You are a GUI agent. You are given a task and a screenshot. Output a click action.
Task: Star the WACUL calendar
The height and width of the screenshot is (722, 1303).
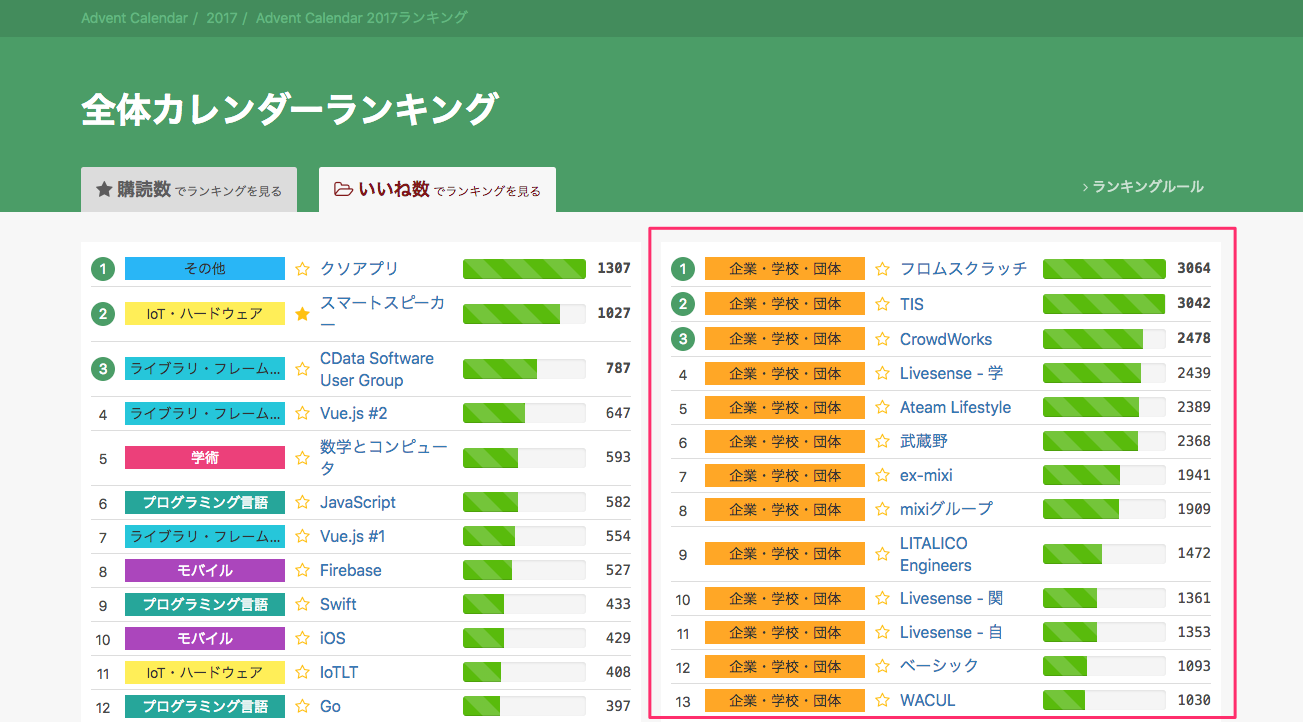point(882,701)
